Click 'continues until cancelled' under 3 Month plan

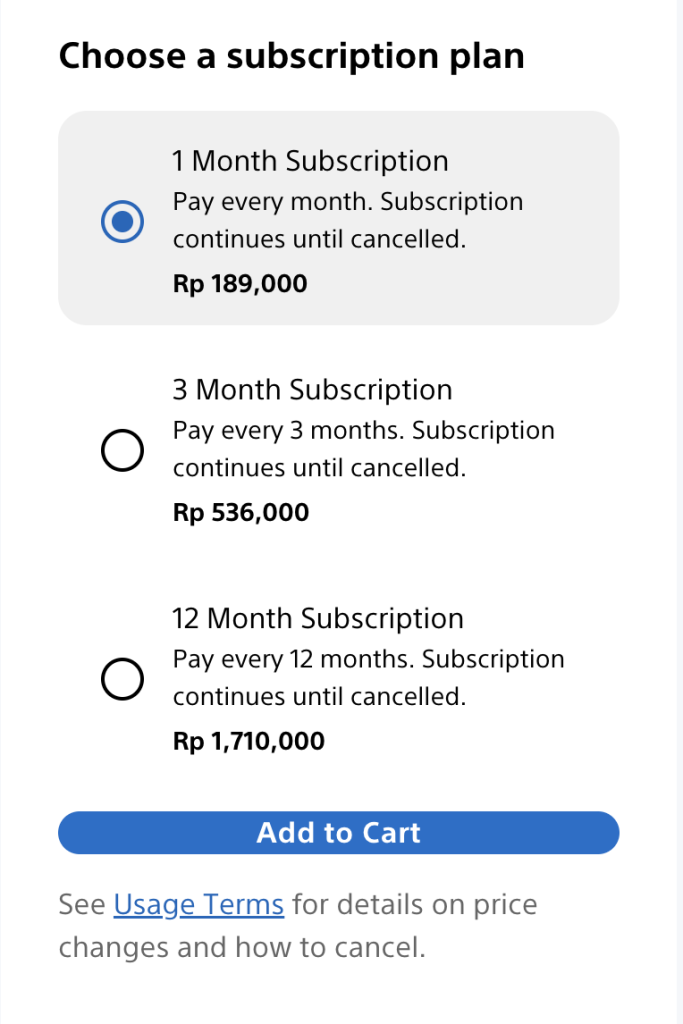pyautogui.click(x=319, y=468)
